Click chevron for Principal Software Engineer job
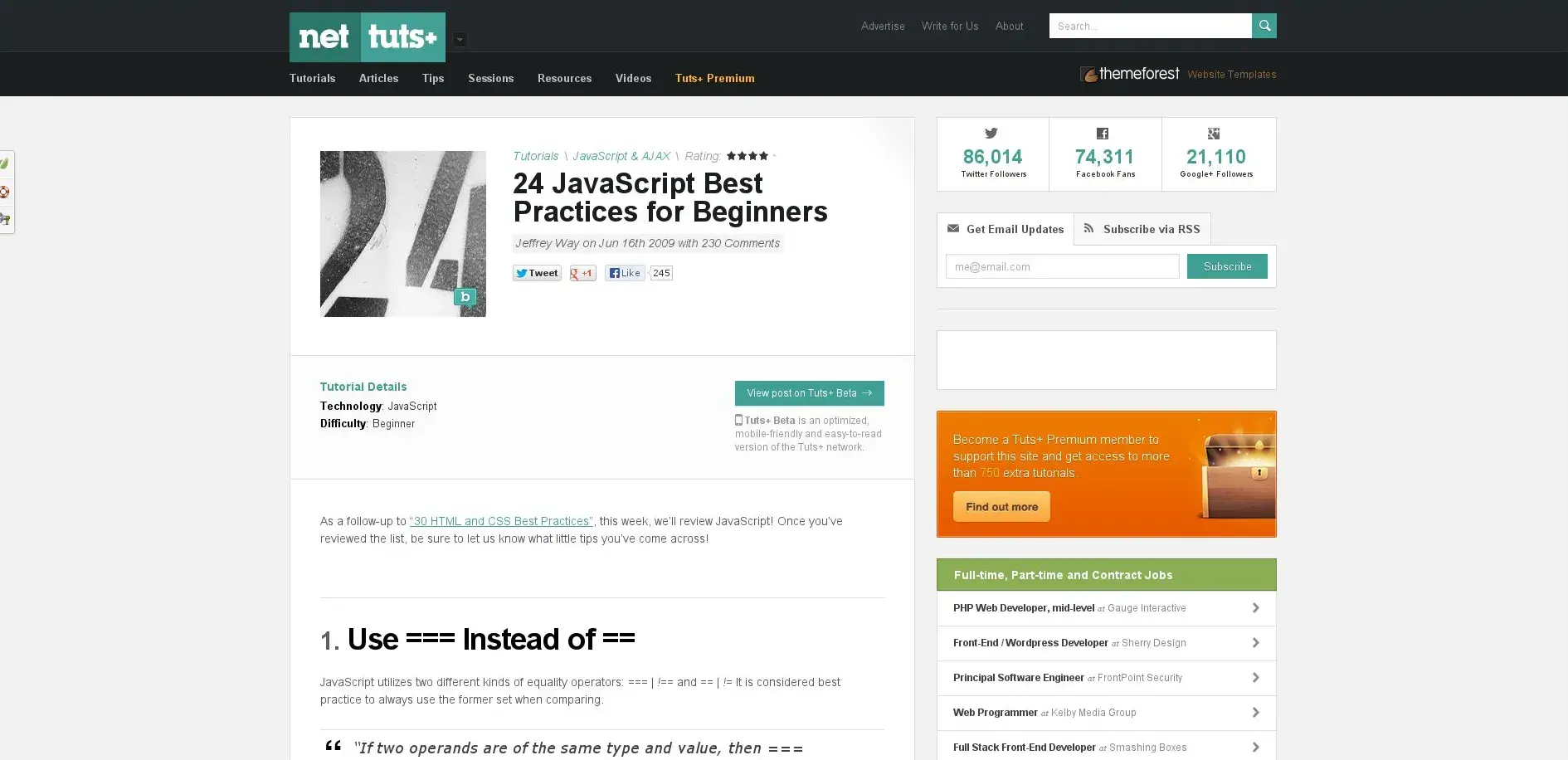1568x760 pixels. 1255,678
